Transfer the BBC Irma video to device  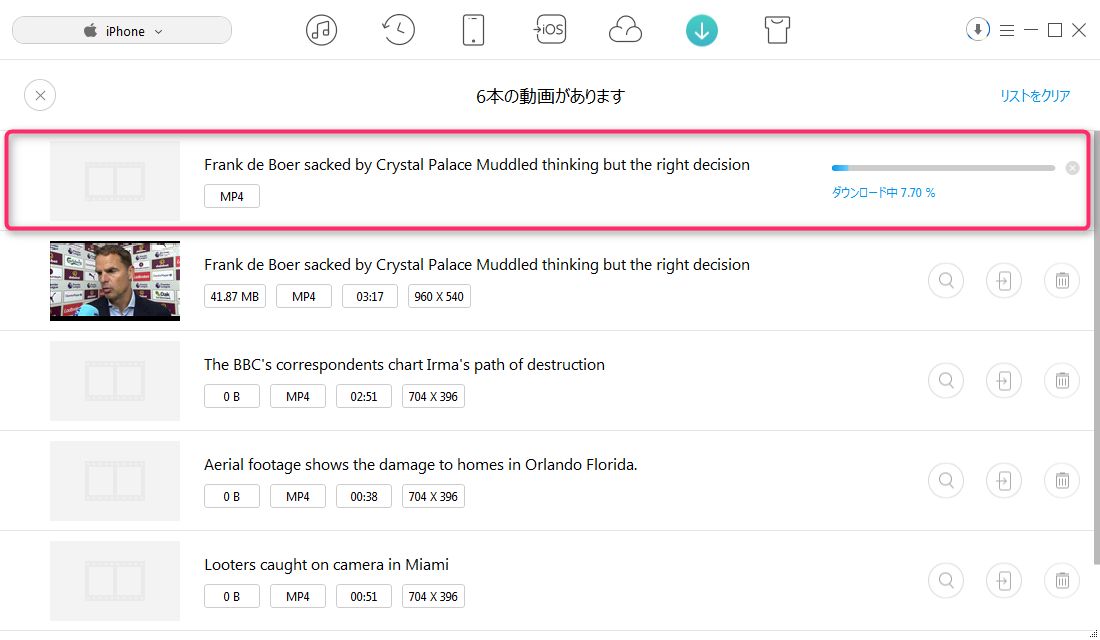coord(1004,381)
